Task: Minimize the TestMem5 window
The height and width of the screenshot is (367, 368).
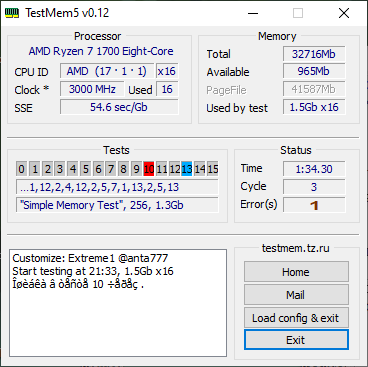Action: 253,13
